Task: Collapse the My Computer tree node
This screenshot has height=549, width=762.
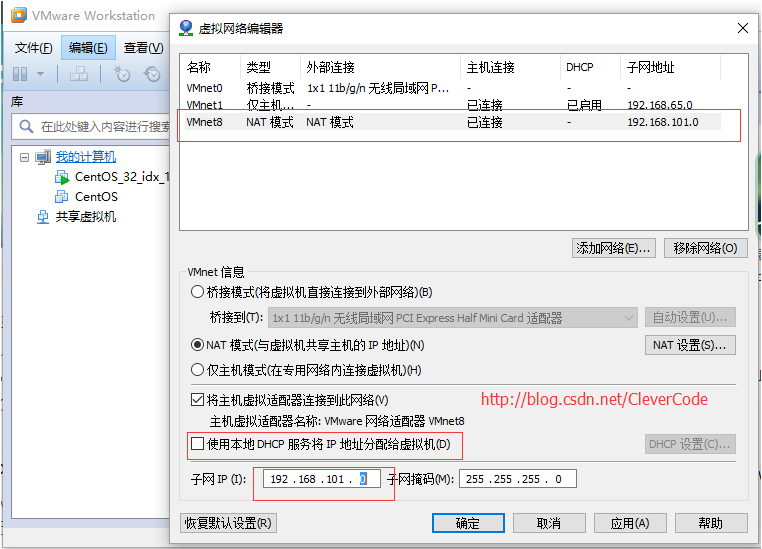Action: pyautogui.click(x=25, y=157)
